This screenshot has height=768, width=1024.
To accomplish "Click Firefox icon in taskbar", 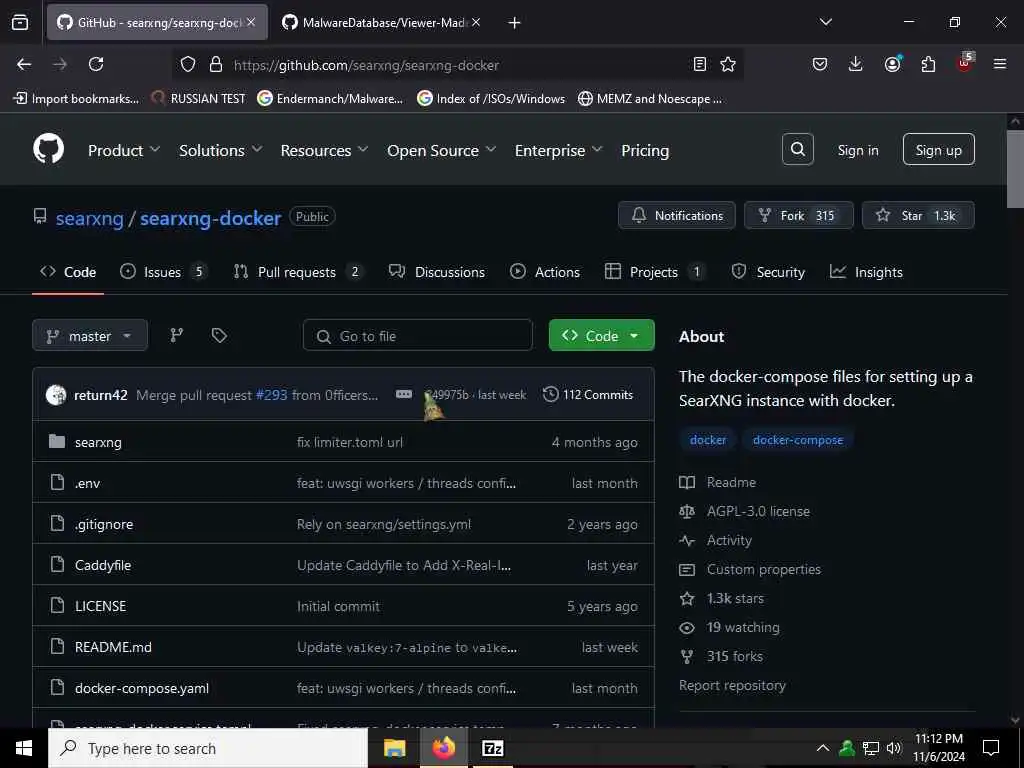I will 443,748.
